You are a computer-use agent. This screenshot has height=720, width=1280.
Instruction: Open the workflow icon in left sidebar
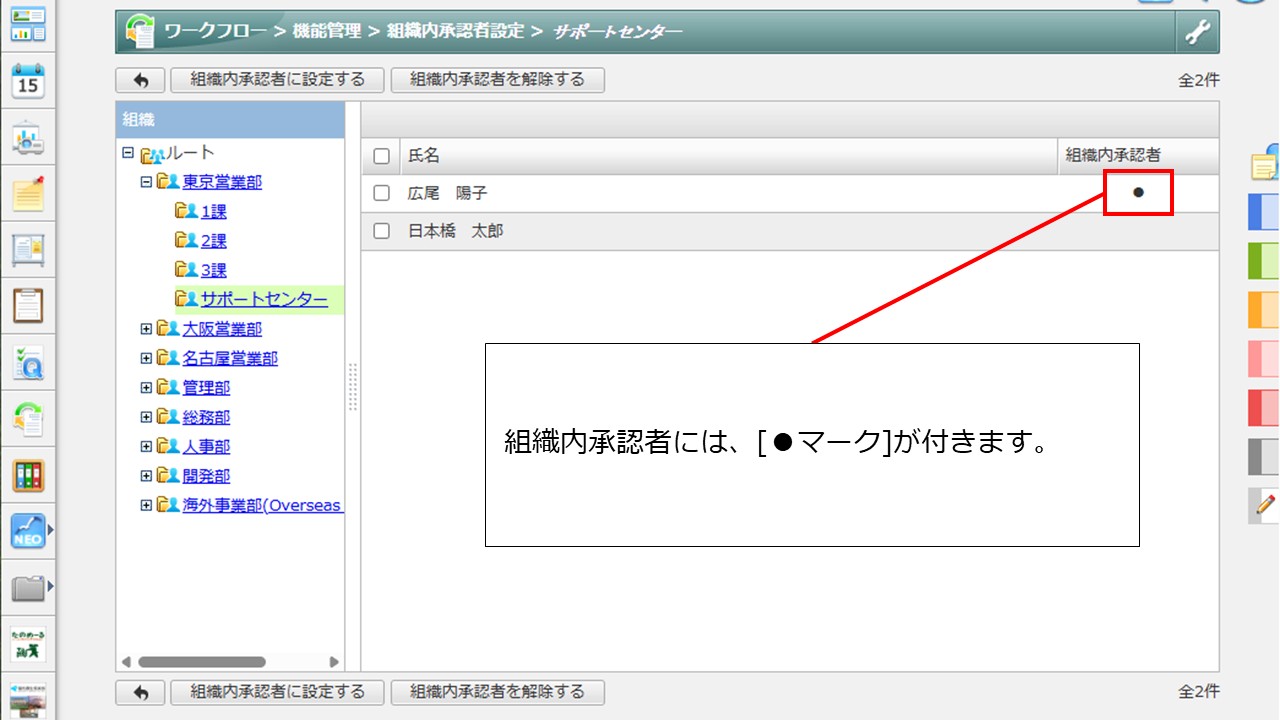28,418
